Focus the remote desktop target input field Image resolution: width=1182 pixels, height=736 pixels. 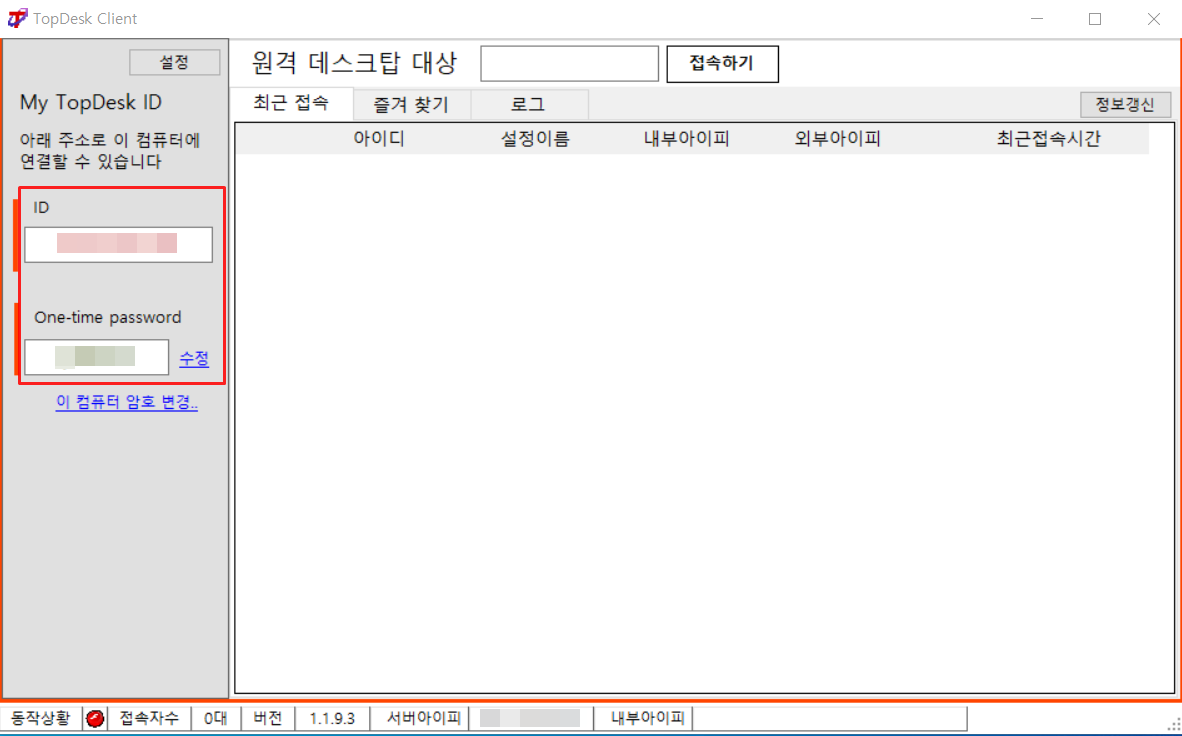pyautogui.click(x=569, y=64)
